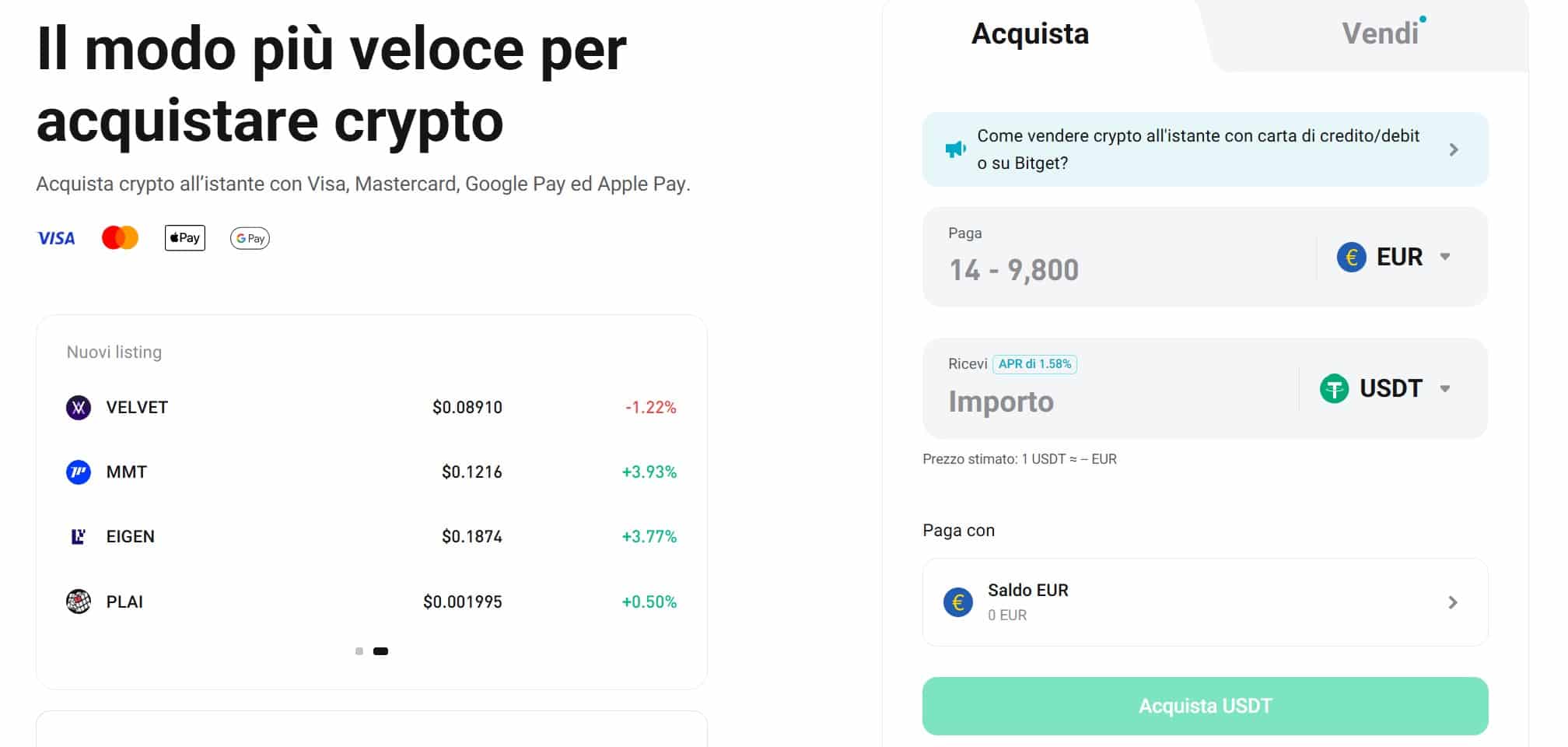Viewport: 1568px width, 747px height.
Task: Open the EUR currency dropdown
Action: coord(1447,257)
